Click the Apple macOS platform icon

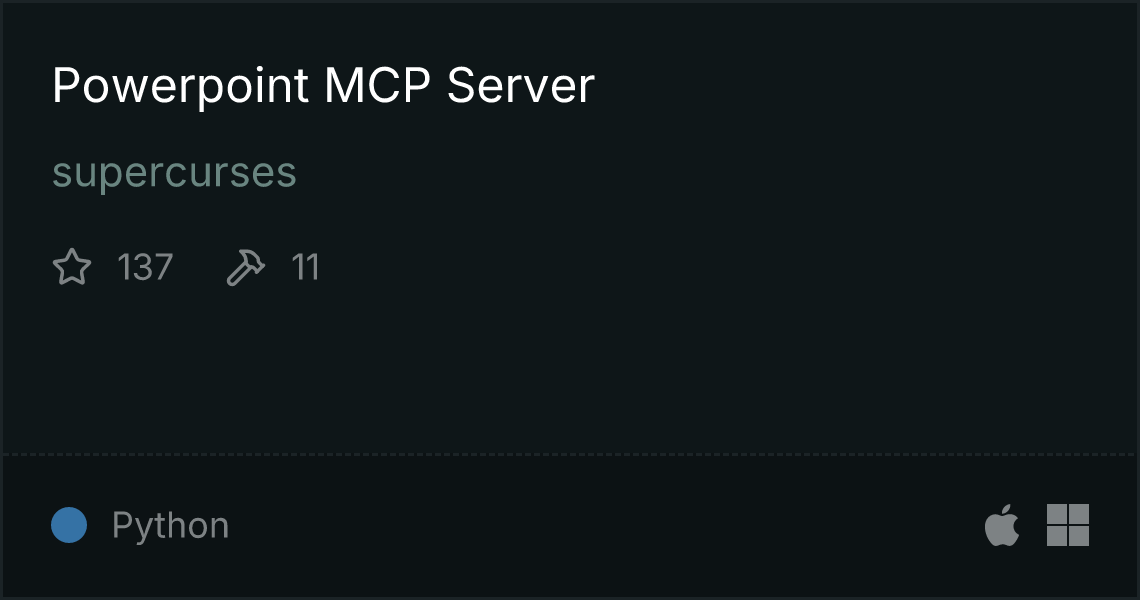[1002, 525]
